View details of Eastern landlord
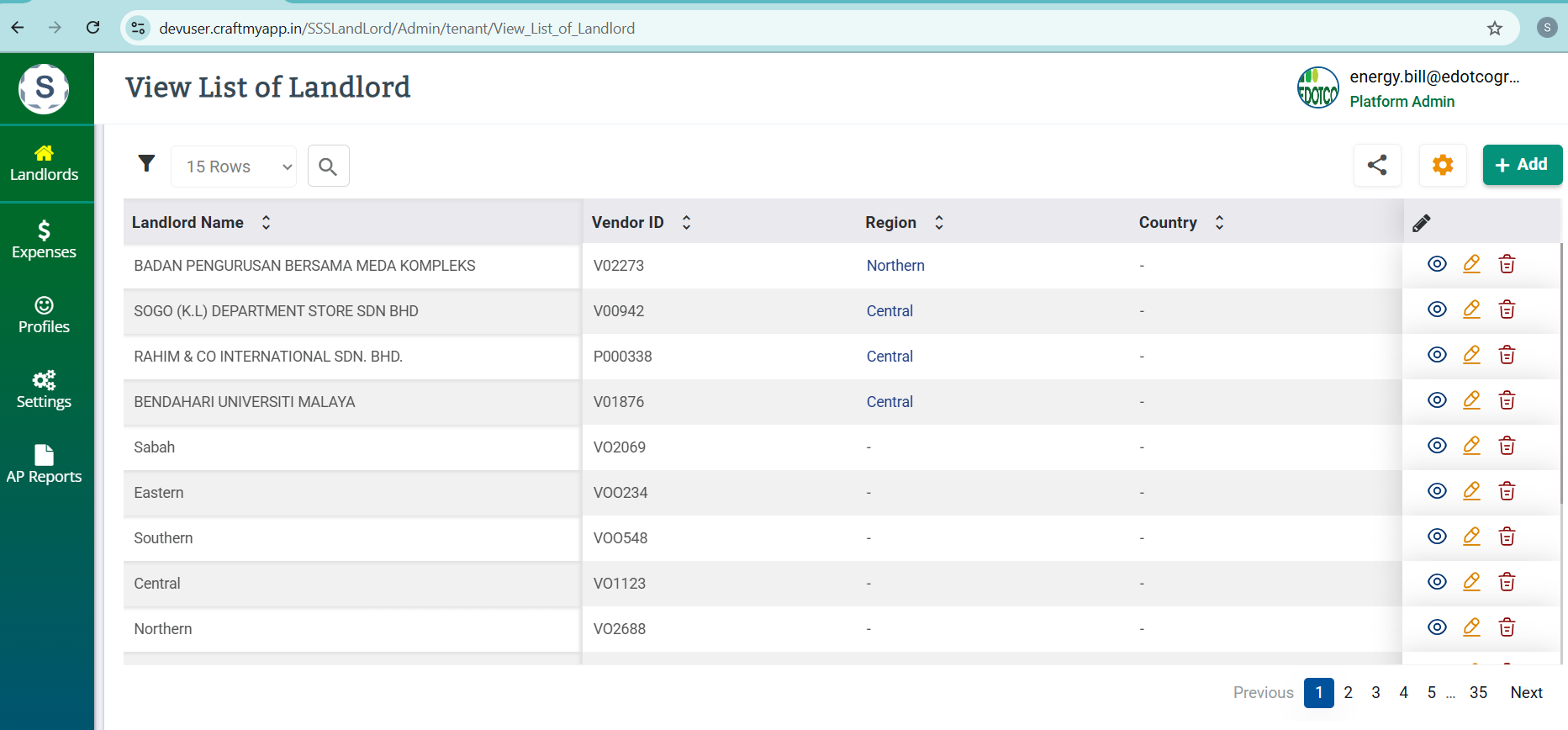 tap(1438, 491)
